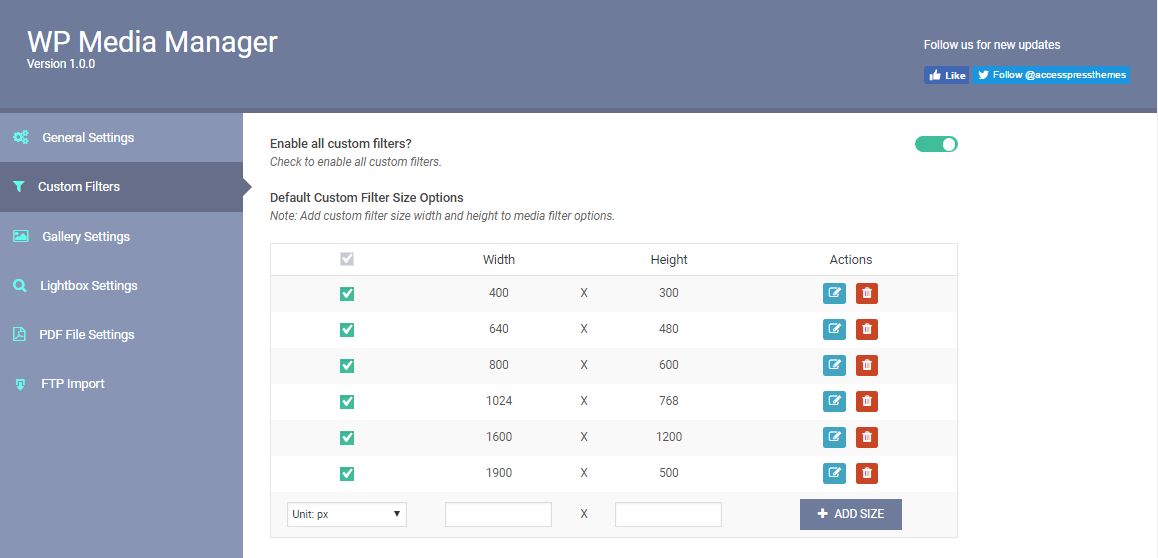Delete the 800 x 600 size row
The image size is (1158, 558).
pos(867,365)
